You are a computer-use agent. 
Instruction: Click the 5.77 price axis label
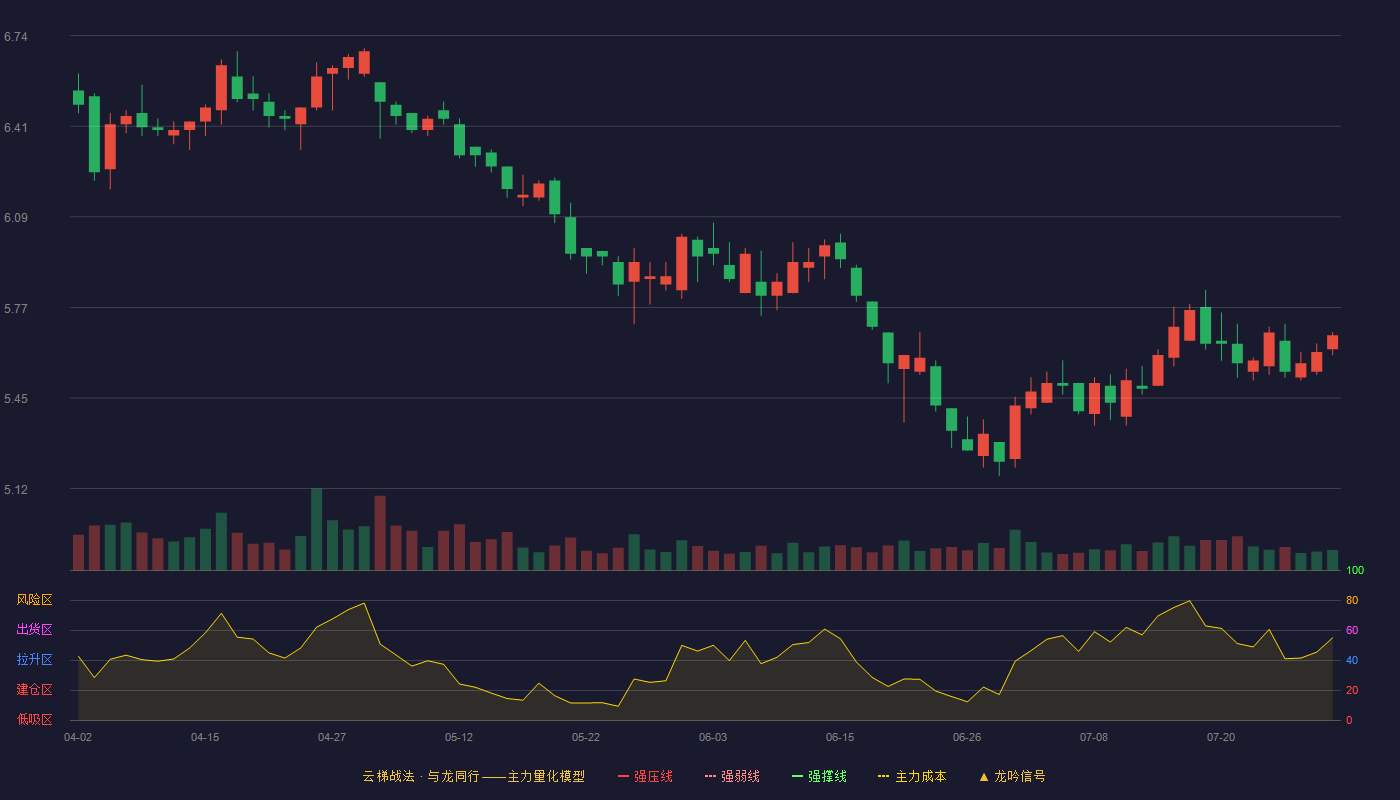click(x=16, y=309)
